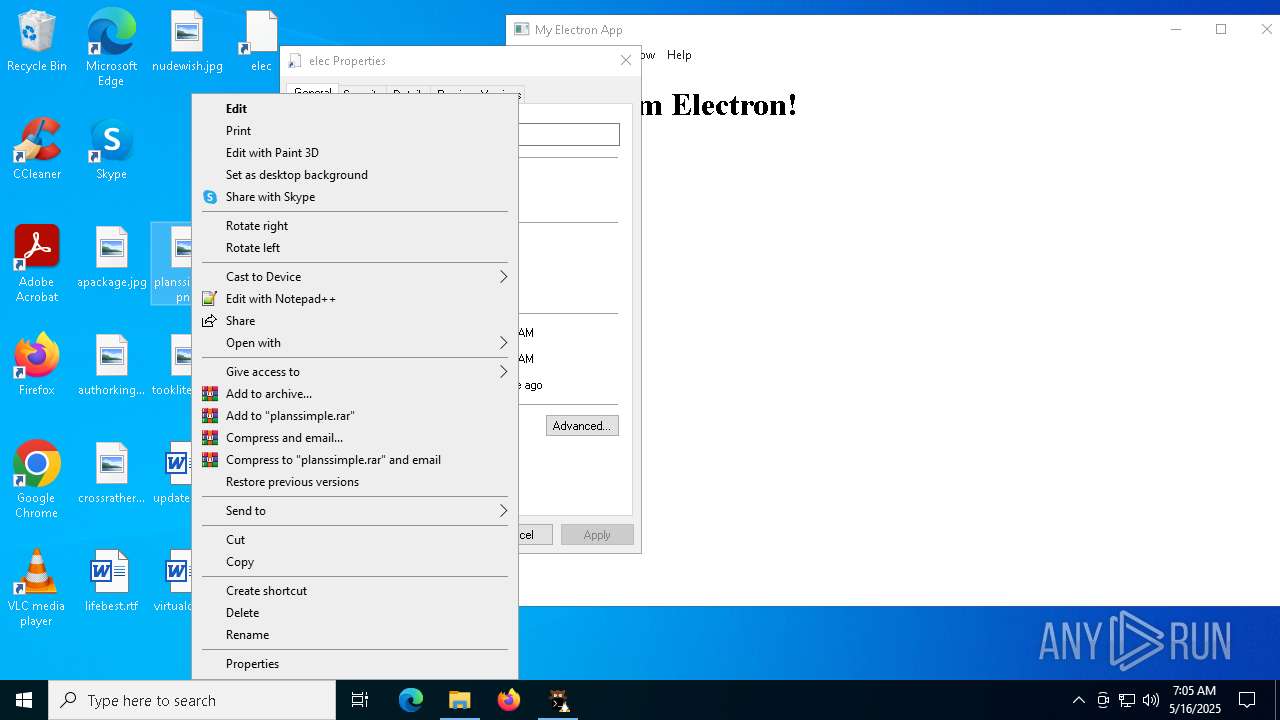1280x720 pixels.
Task: Launch Microsoft Edge from desktop
Action: click(111, 47)
